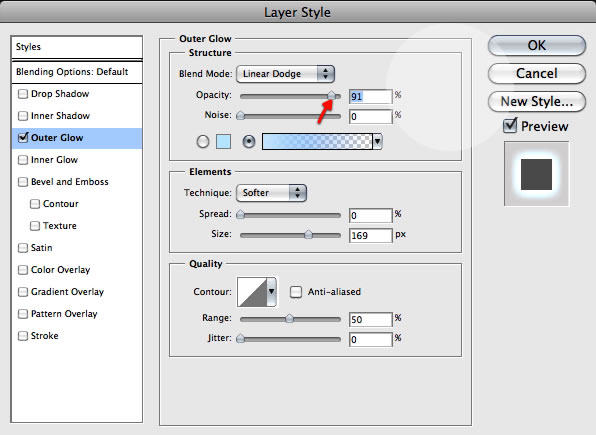Enable the Anti-aliased checkbox
Screen dimensions: 596x435
coord(296,292)
